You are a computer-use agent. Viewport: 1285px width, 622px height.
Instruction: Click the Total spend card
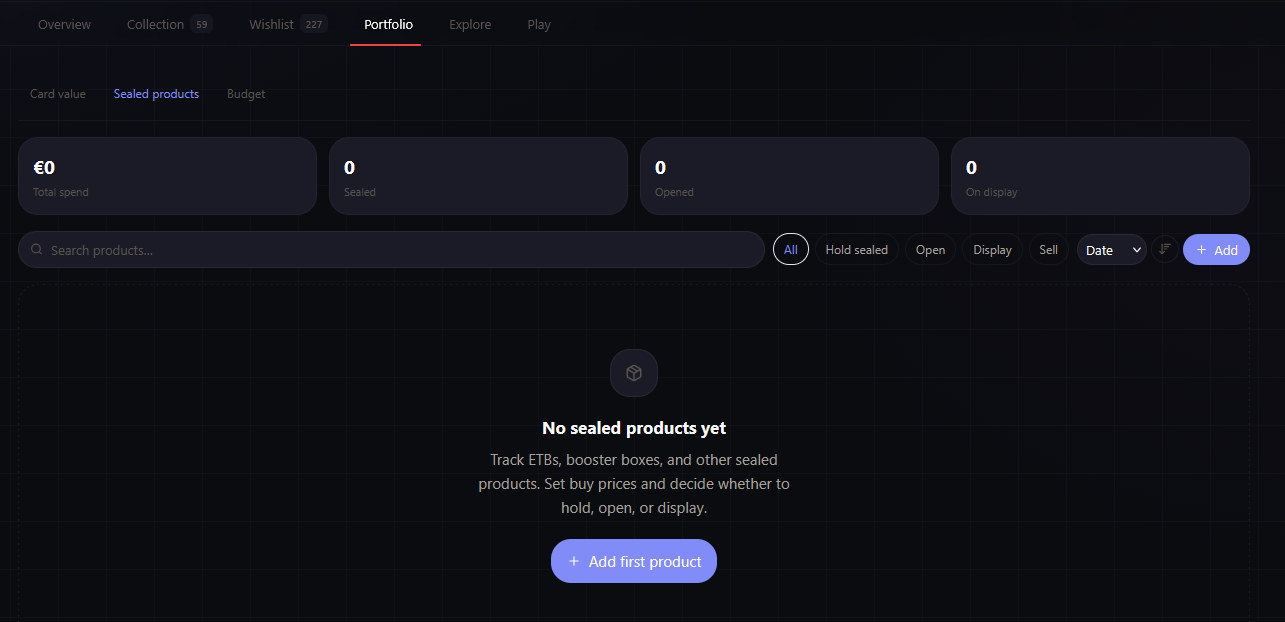[x=167, y=176]
